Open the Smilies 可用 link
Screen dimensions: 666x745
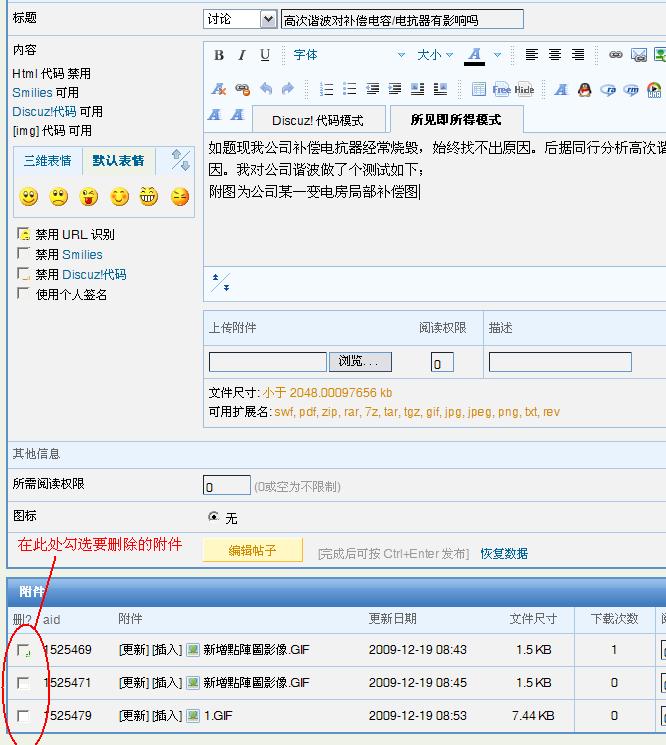pos(32,93)
